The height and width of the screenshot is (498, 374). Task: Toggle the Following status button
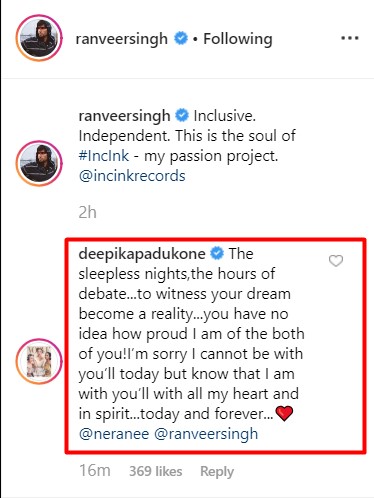[x=238, y=39]
